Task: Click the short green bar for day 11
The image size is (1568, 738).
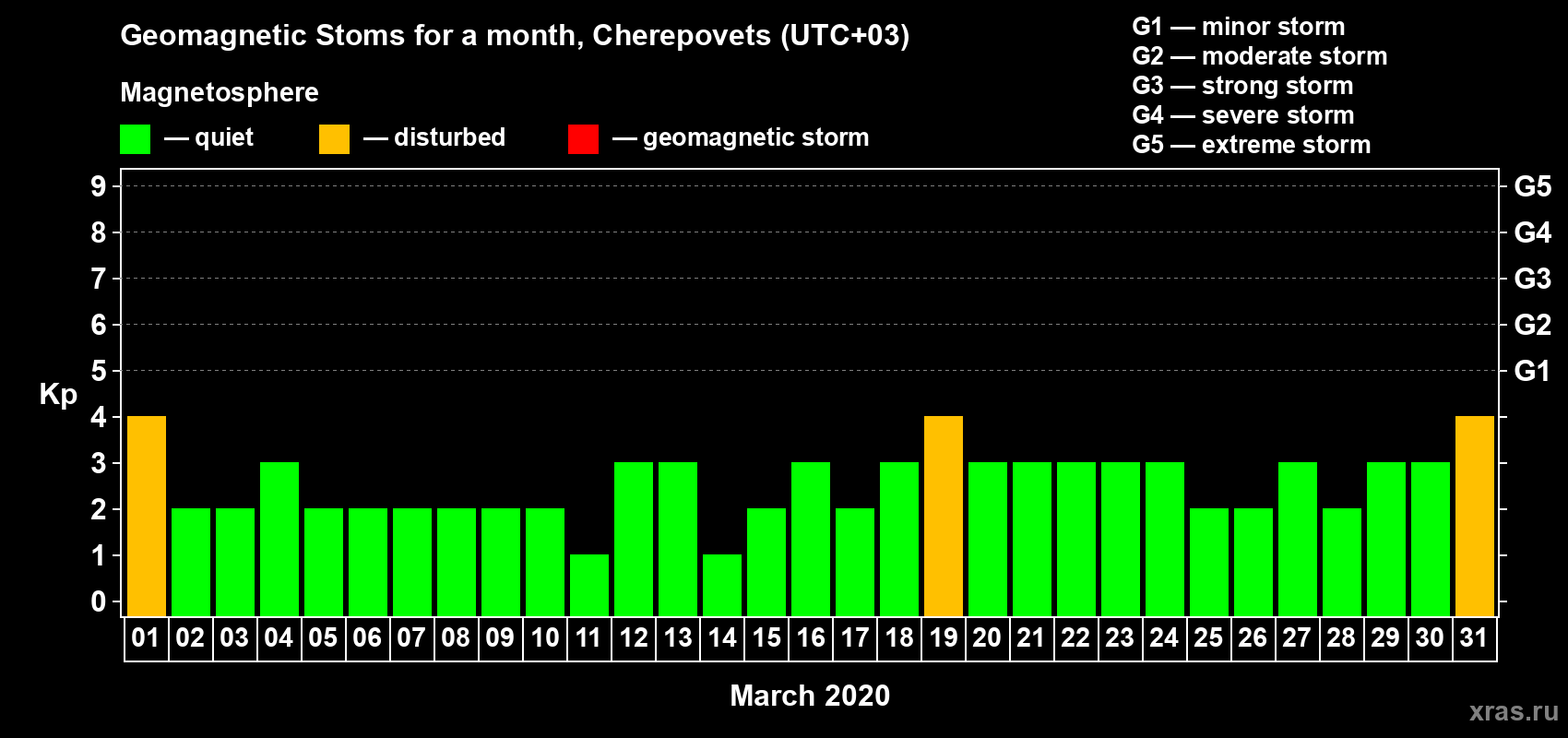Action: [589, 585]
